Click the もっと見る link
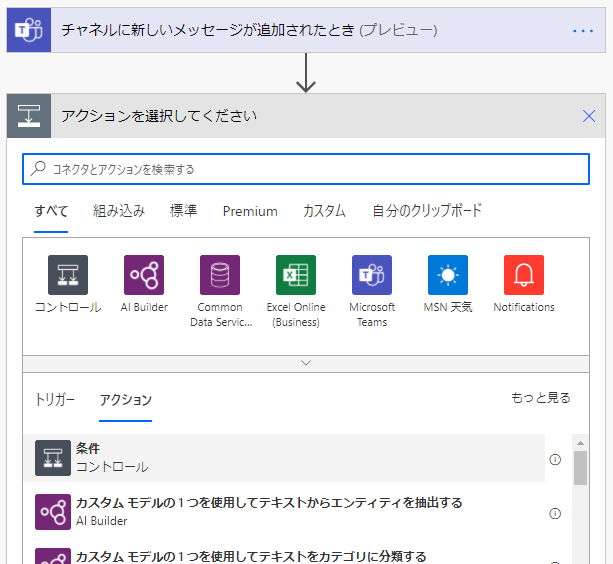 coord(541,398)
